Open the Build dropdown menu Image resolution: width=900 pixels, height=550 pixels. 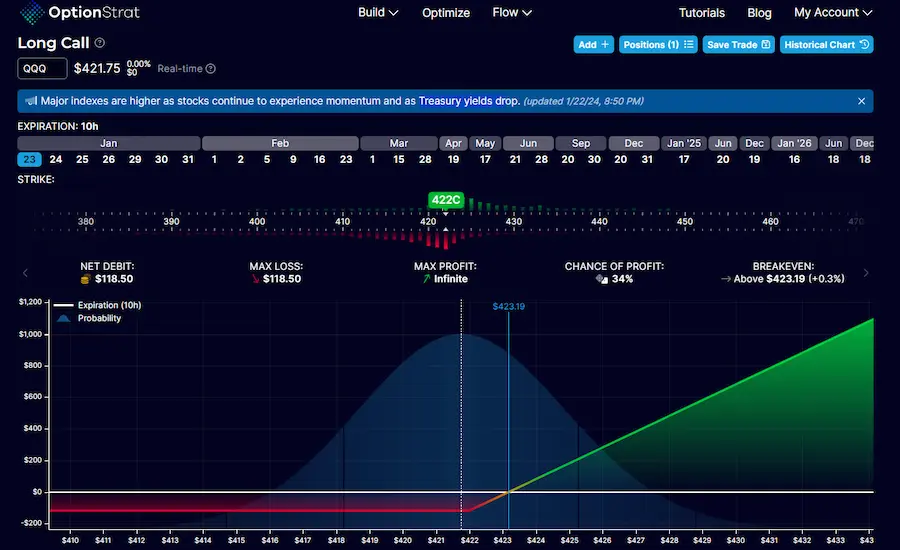pos(378,13)
